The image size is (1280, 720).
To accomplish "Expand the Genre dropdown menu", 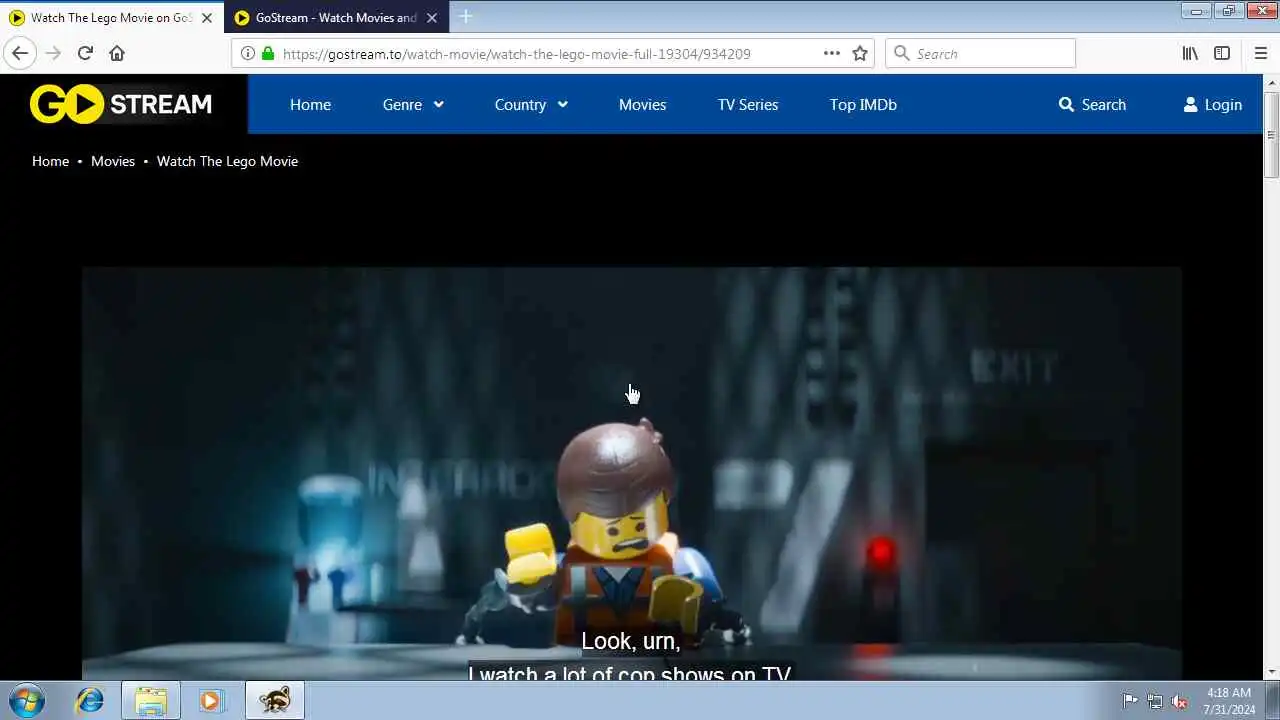I will coord(413,104).
